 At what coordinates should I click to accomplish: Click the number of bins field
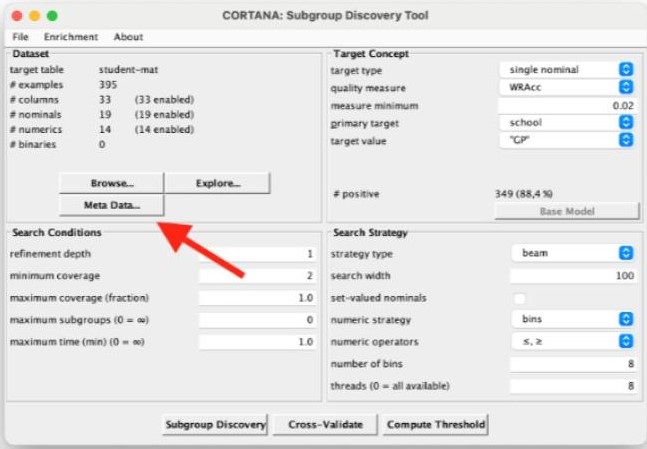(573, 364)
